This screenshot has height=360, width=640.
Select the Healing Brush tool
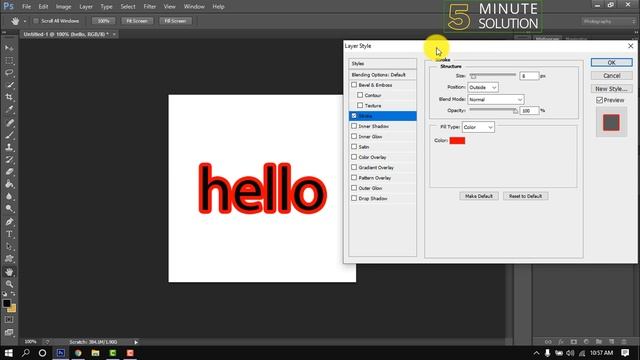click(x=9, y=122)
